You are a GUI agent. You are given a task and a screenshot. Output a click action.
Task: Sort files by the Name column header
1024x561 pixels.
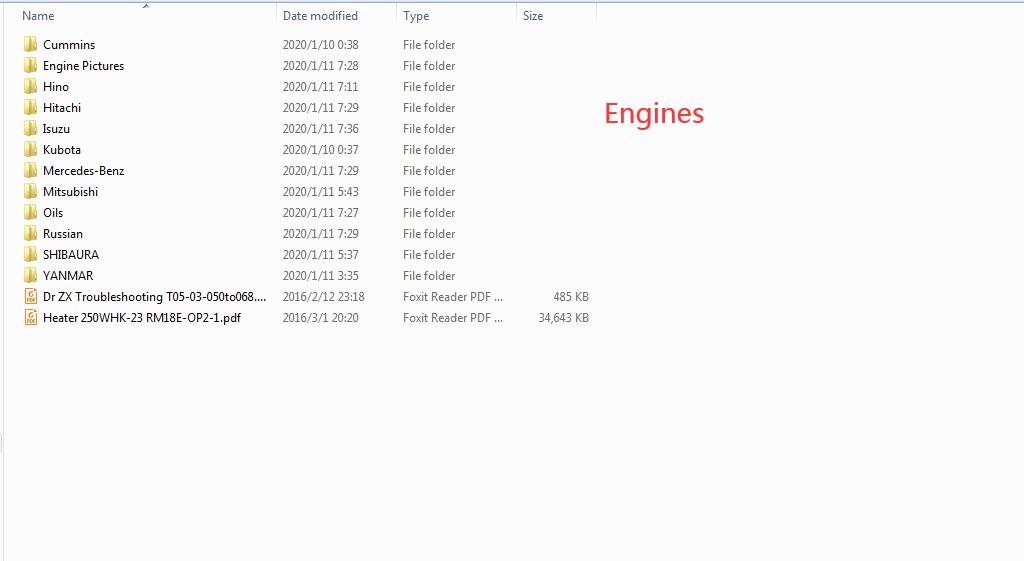point(38,16)
